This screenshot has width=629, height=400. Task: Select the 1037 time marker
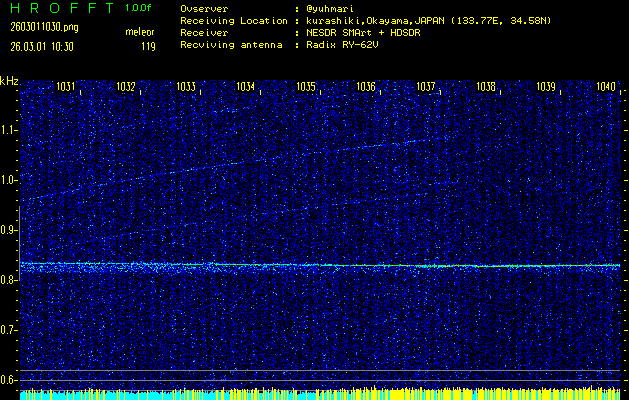pyautogui.click(x=426, y=87)
